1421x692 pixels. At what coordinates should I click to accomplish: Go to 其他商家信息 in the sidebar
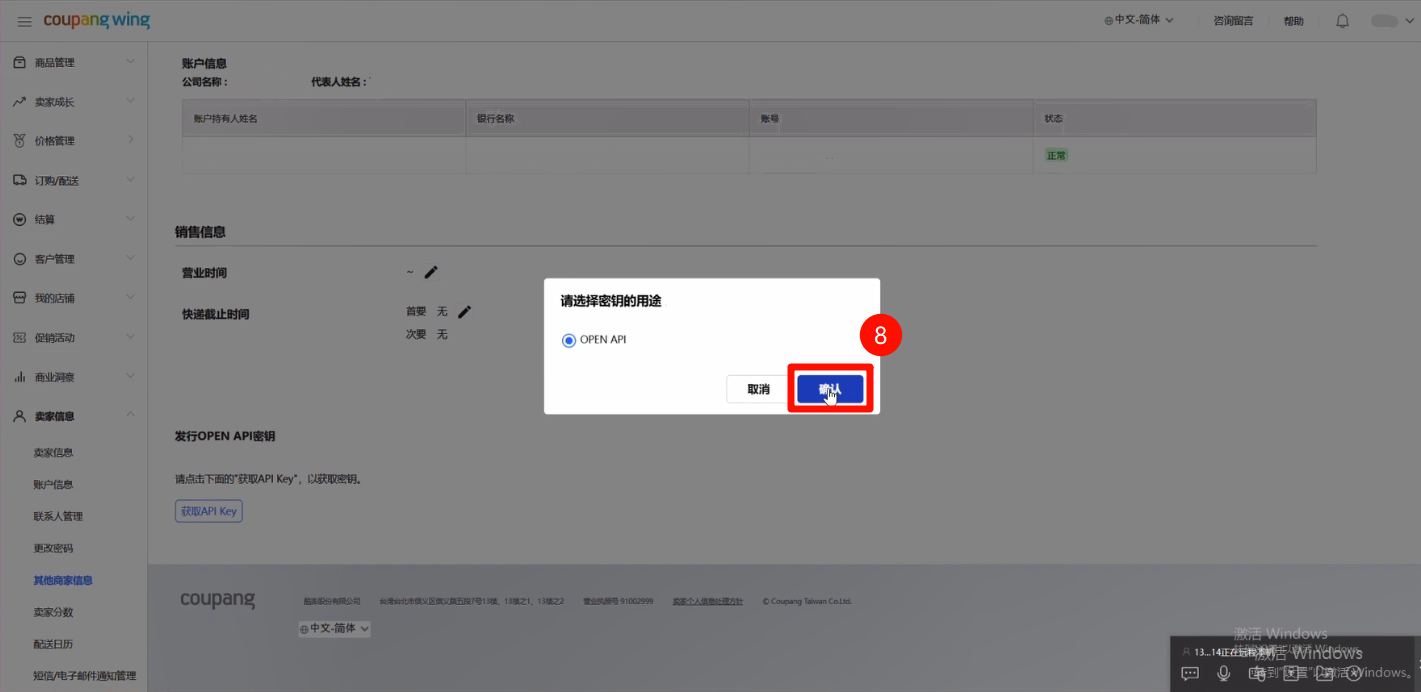(63, 580)
